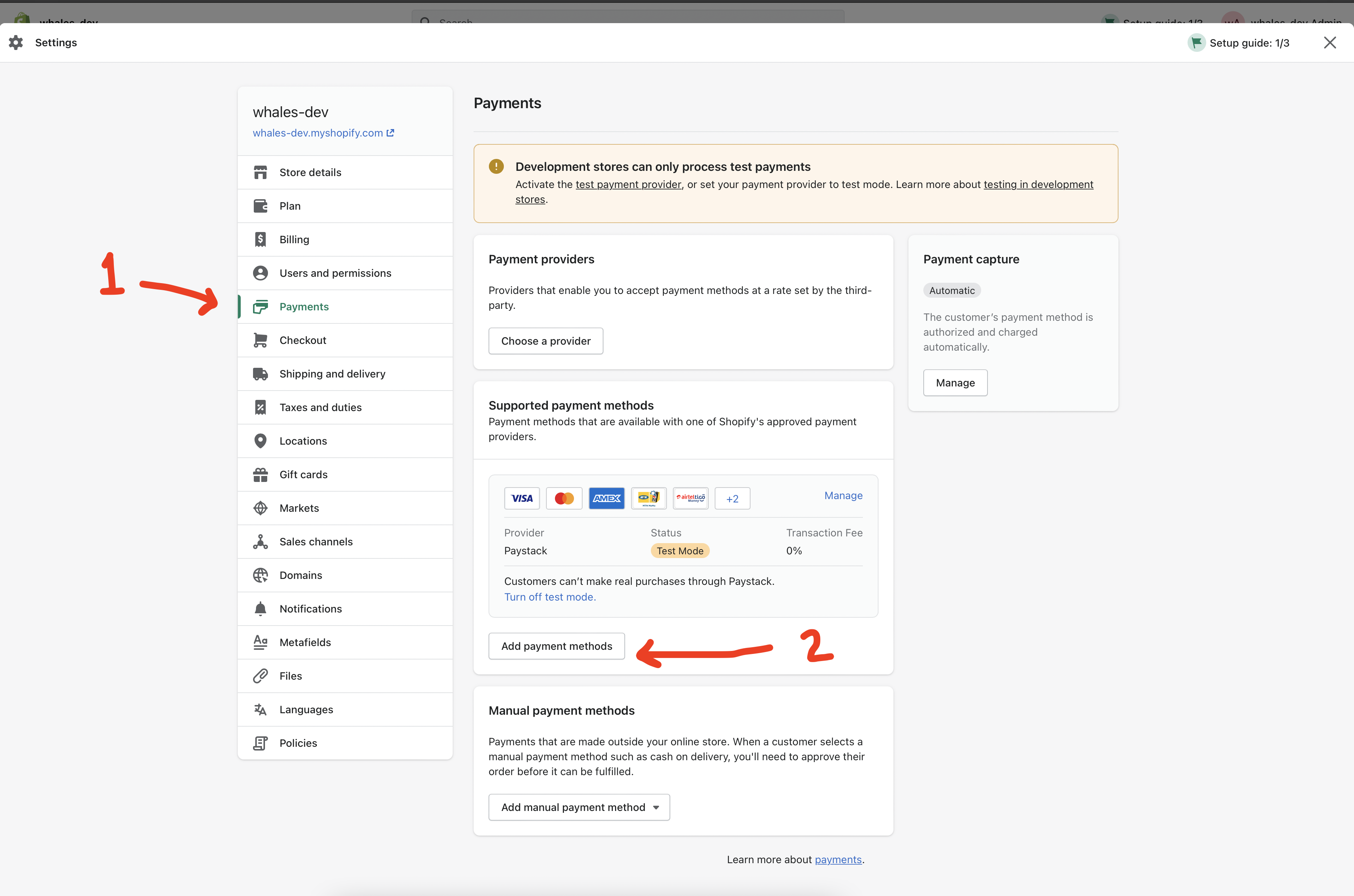
Task: Click the Locations pin icon
Action: pos(260,441)
